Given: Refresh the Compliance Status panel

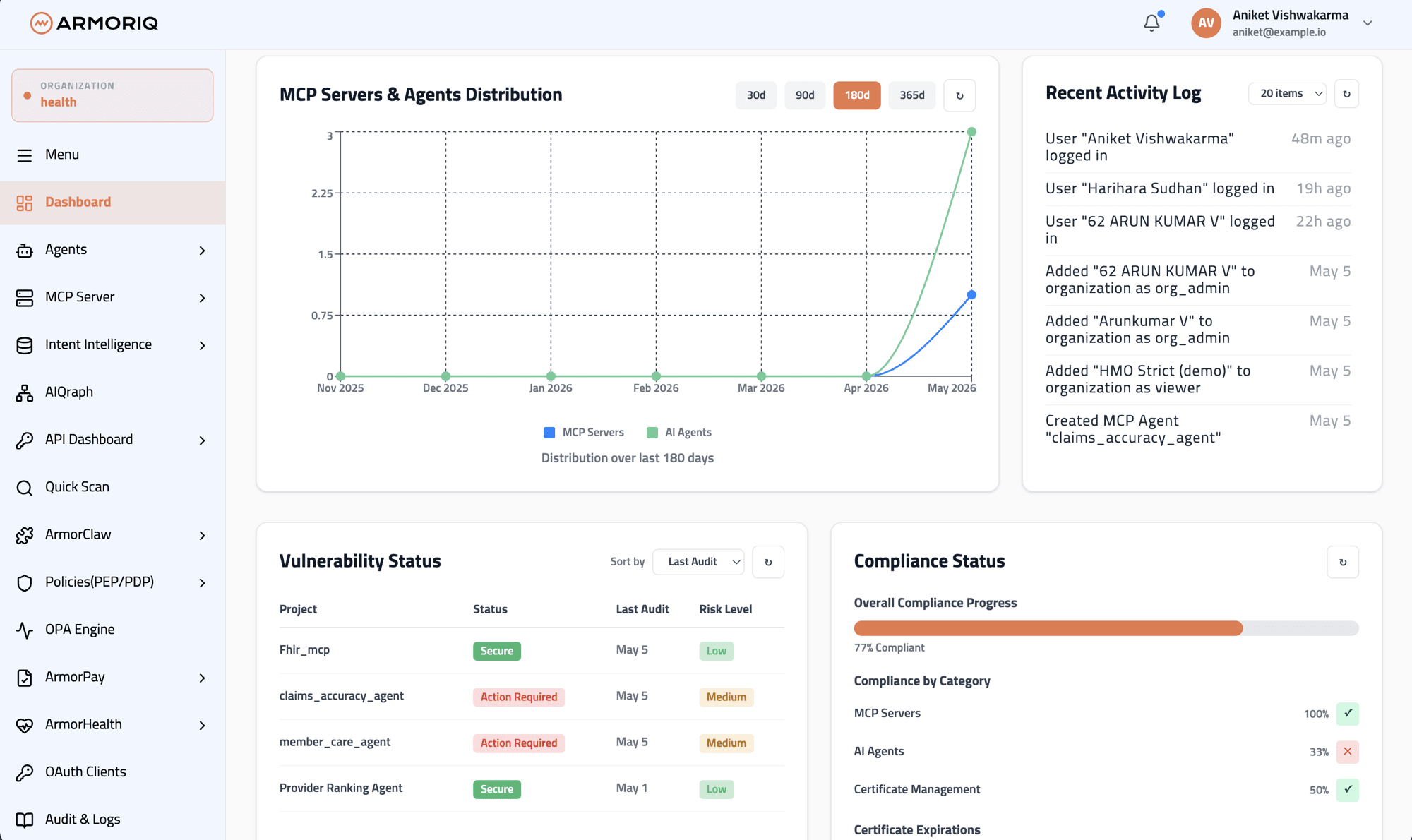Looking at the screenshot, I should (1343, 562).
